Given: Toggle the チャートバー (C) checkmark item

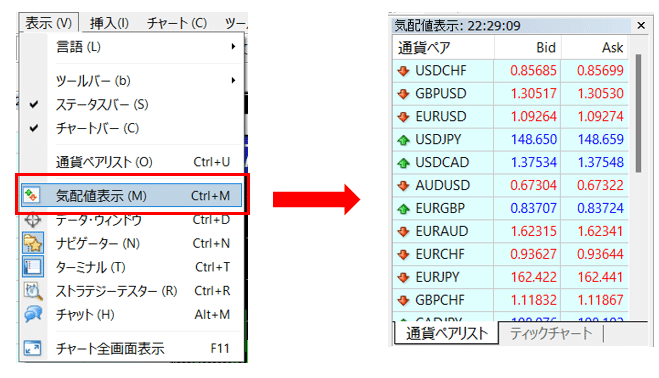Looking at the screenshot, I should pyautogui.click(x=131, y=128).
